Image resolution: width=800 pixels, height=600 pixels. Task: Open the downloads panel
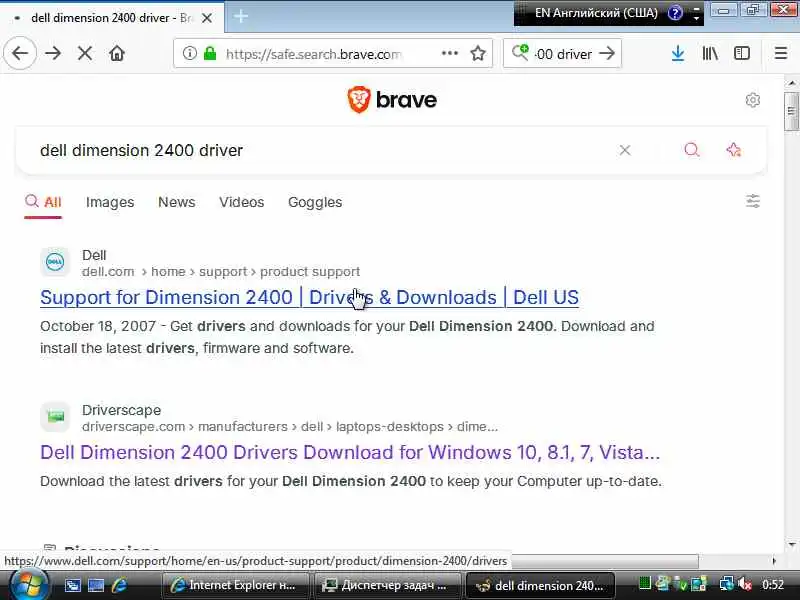pyautogui.click(x=678, y=53)
